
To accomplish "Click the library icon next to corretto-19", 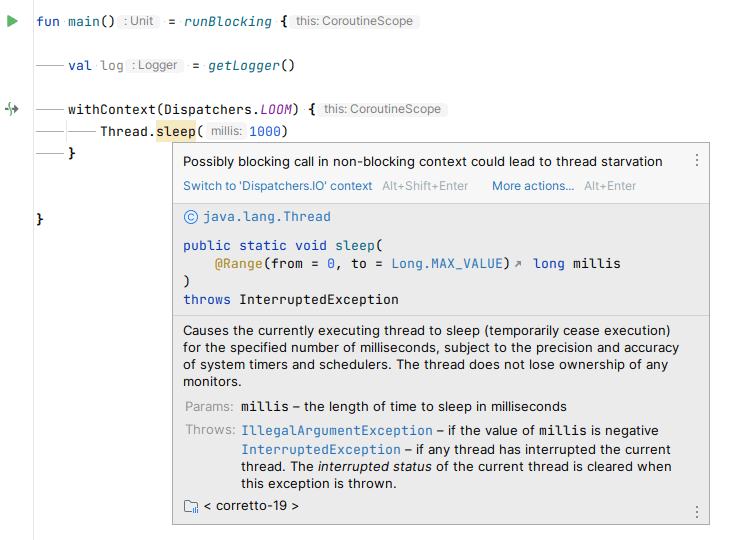I will [x=191, y=506].
